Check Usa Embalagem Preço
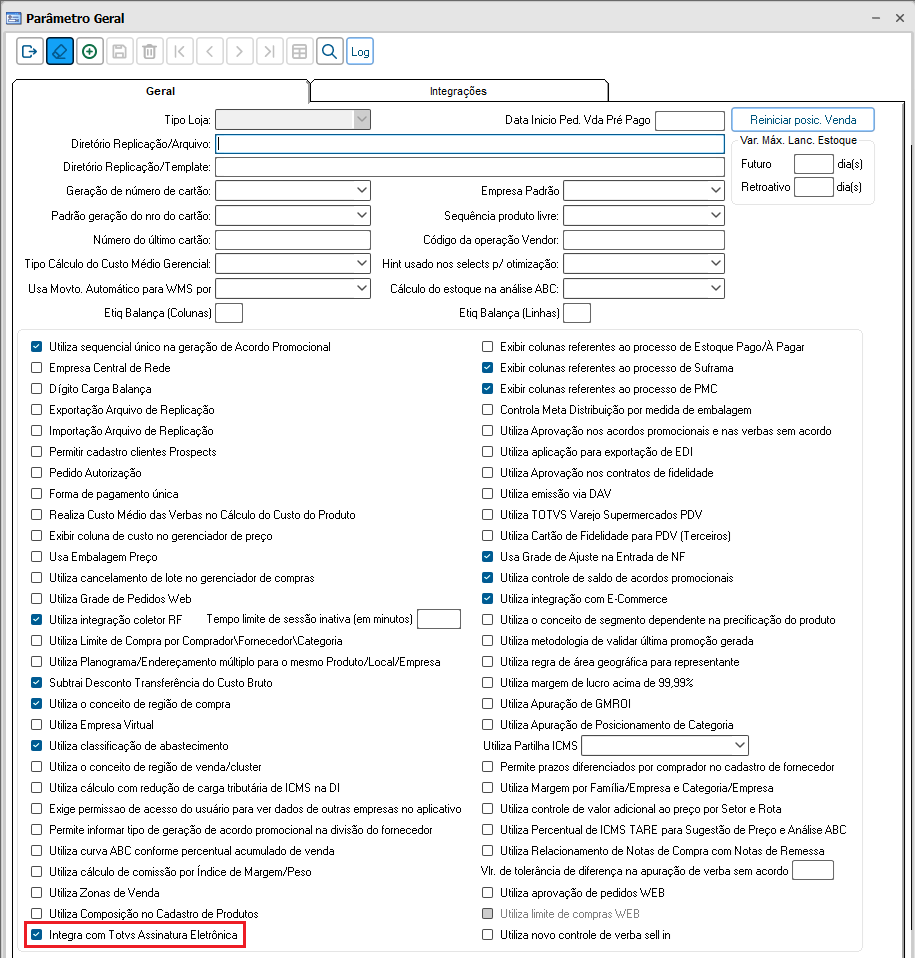The height and width of the screenshot is (958, 915). point(37,557)
